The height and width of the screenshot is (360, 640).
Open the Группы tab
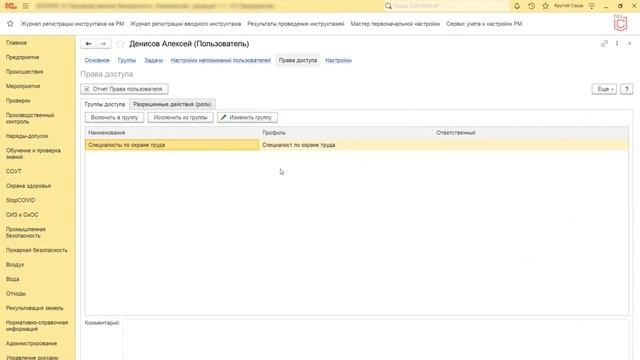[x=127, y=60]
